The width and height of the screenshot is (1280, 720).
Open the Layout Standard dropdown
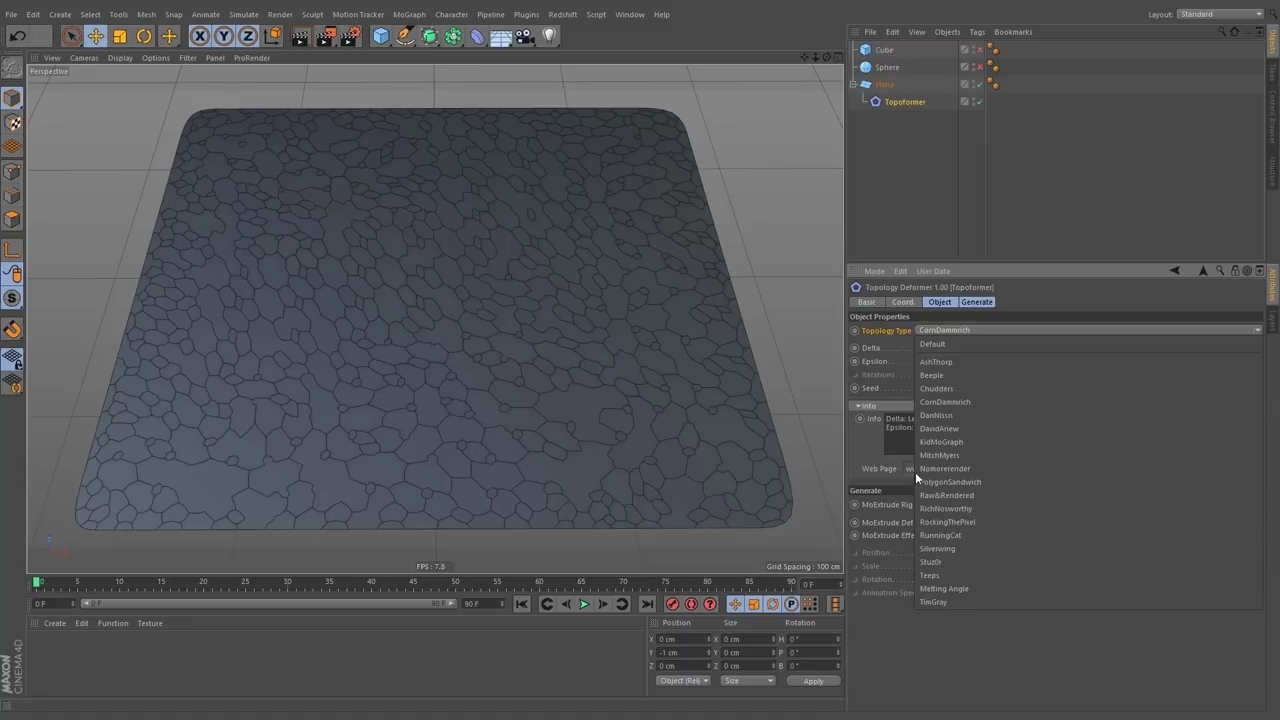pos(1220,14)
